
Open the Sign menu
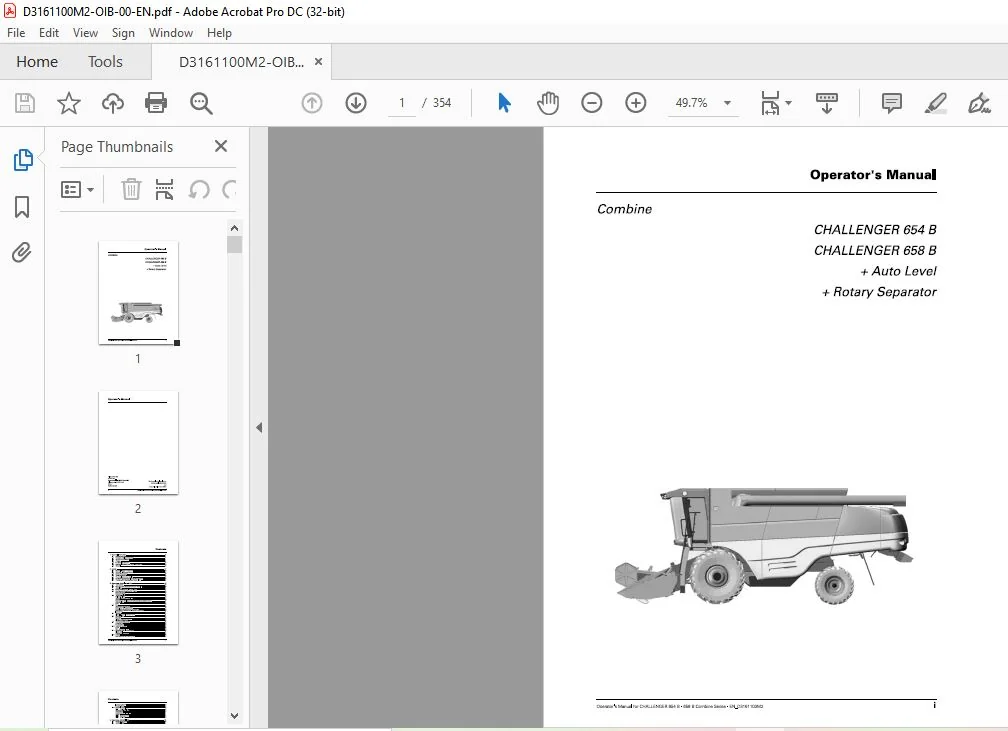click(x=123, y=33)
